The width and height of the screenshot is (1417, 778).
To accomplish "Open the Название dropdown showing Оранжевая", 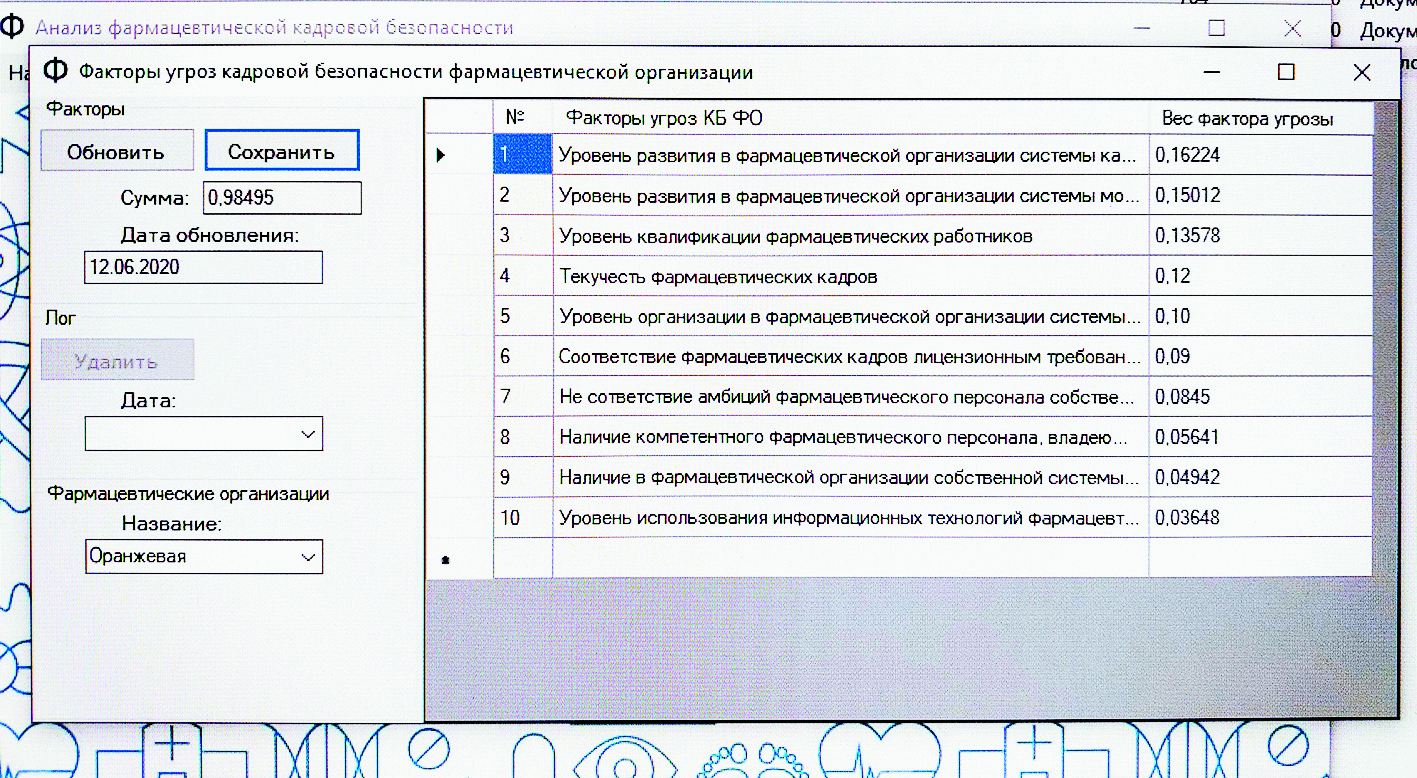I will 307,557.
